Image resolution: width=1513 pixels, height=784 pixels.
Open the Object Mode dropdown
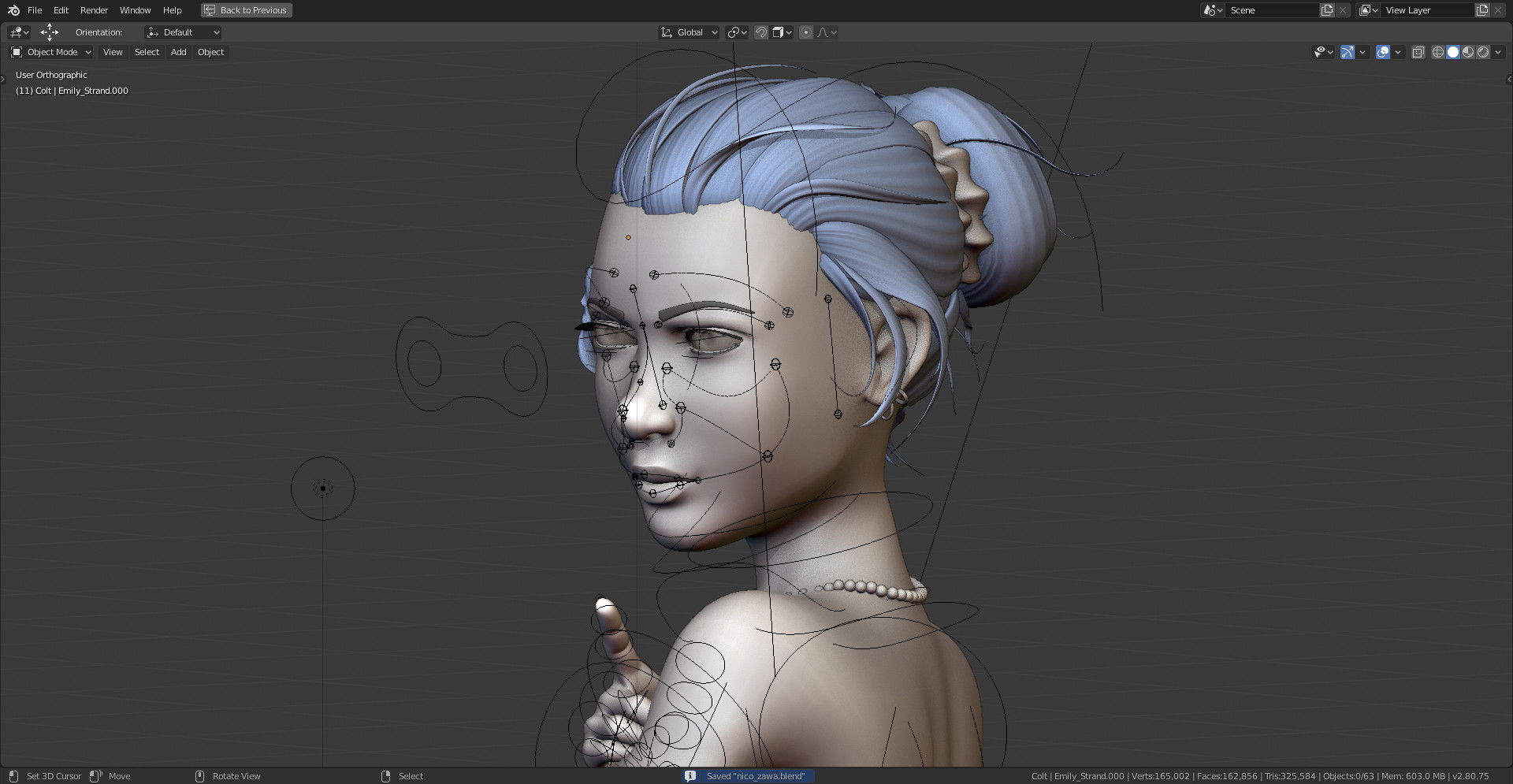pyautogui.click(x=50, y=52)
